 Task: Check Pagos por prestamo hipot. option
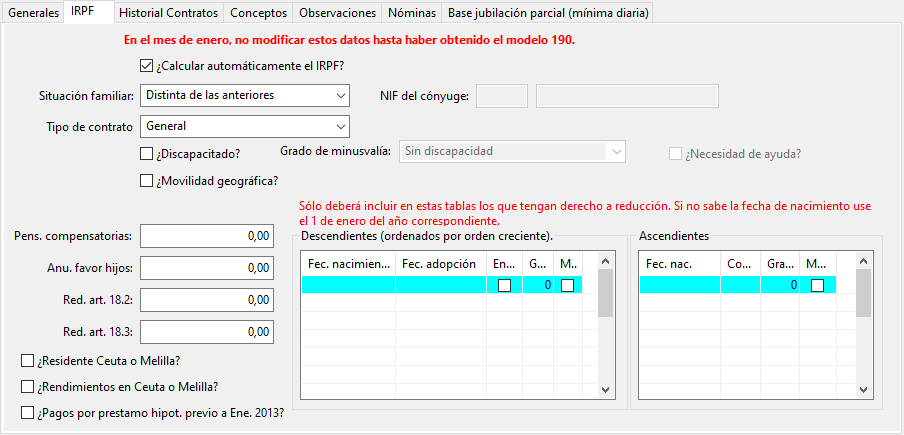pyautogui.click(x=27, y=411)
